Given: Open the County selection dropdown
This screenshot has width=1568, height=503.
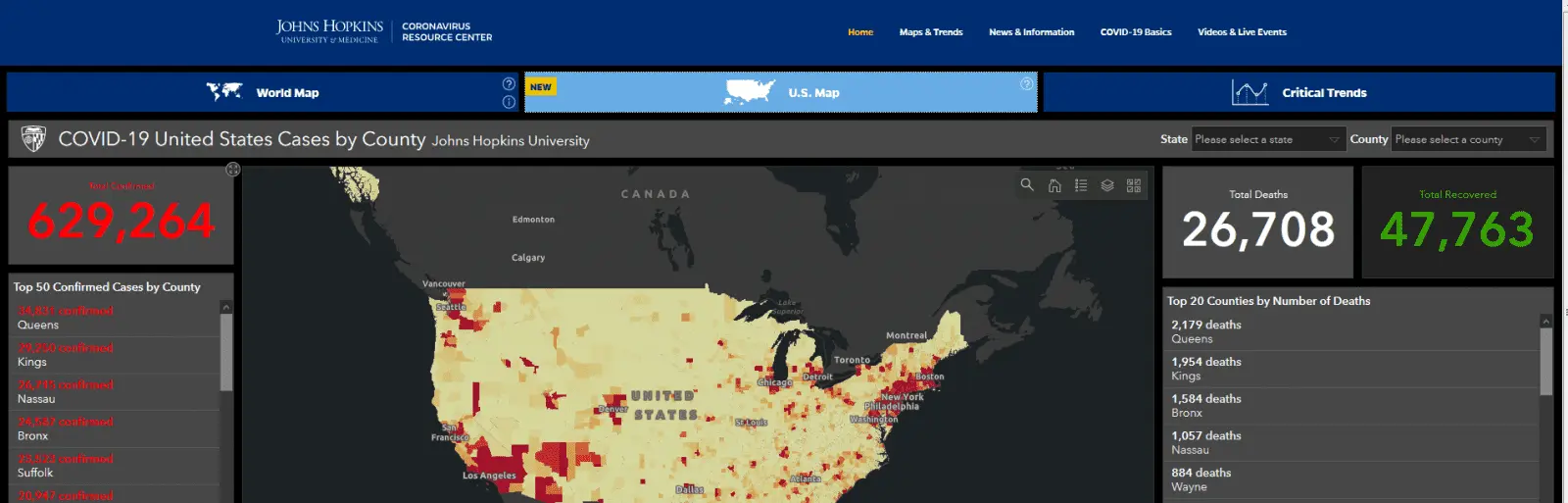Looking at the screenshot, I should (x=1468, y=139).
